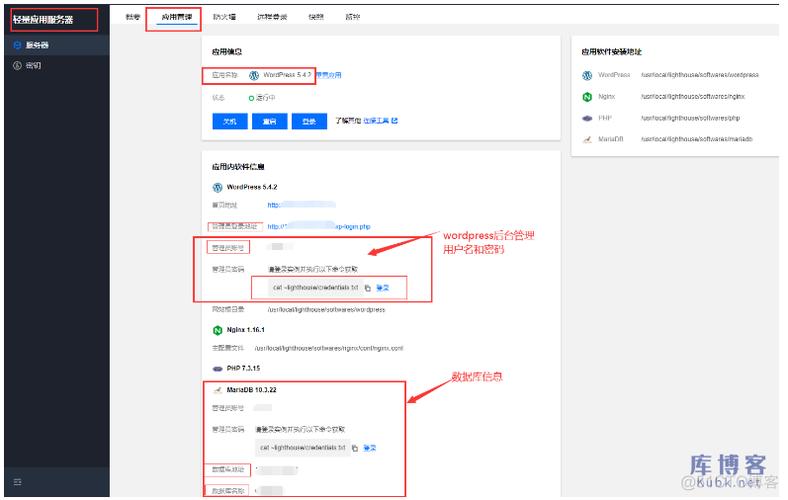The height and width of the screenshot is (500, 788).
Task: Open the 监控 tab
Action: [353, 17]
